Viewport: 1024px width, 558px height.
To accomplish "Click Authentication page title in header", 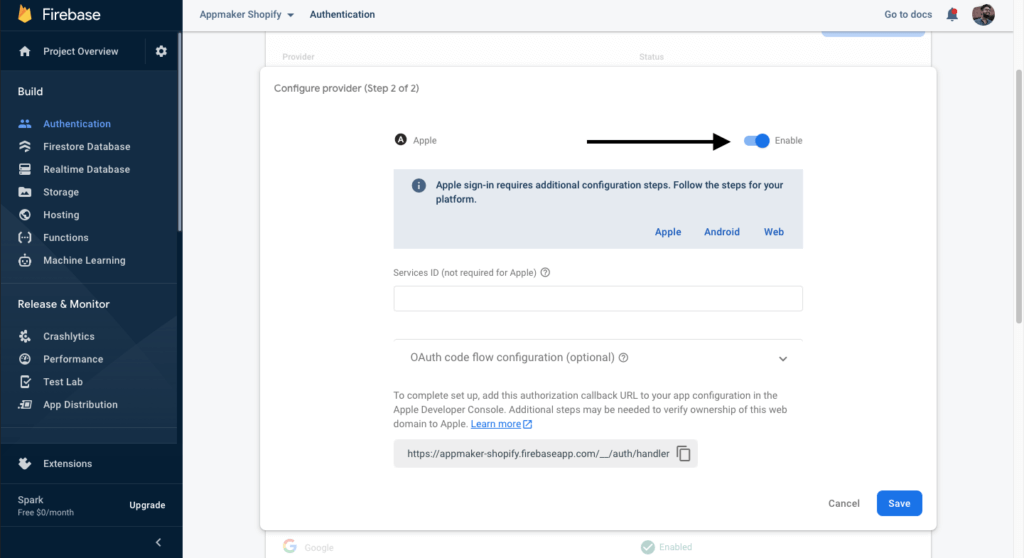I will coord(342,14).
